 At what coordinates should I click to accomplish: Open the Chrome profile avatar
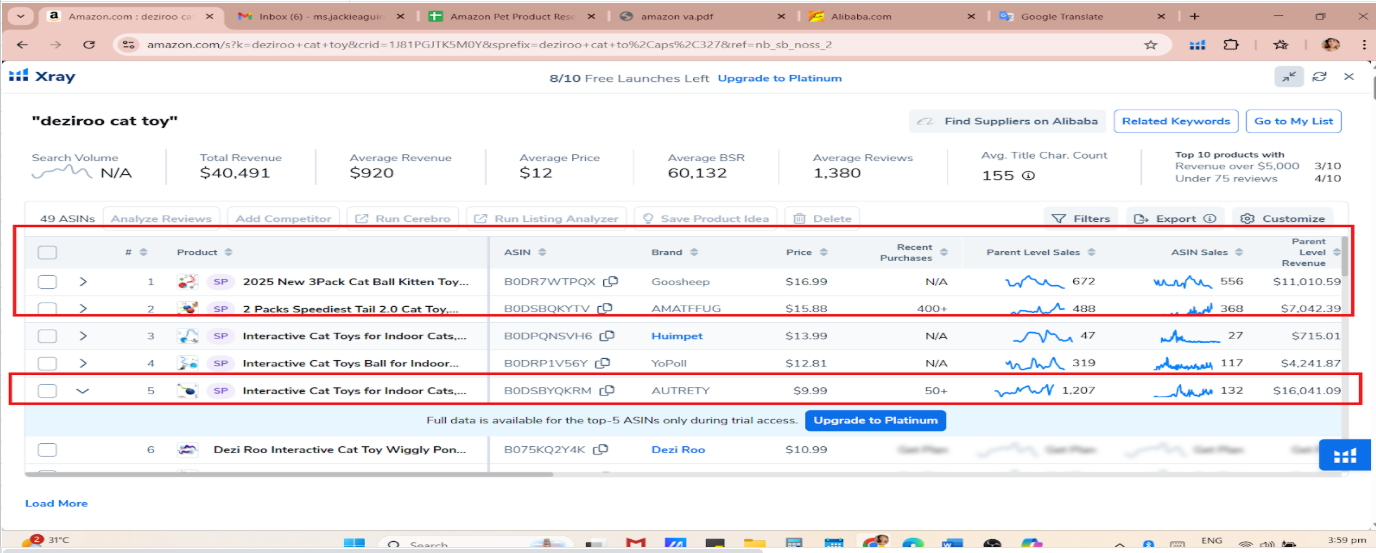click(1331, 45)
